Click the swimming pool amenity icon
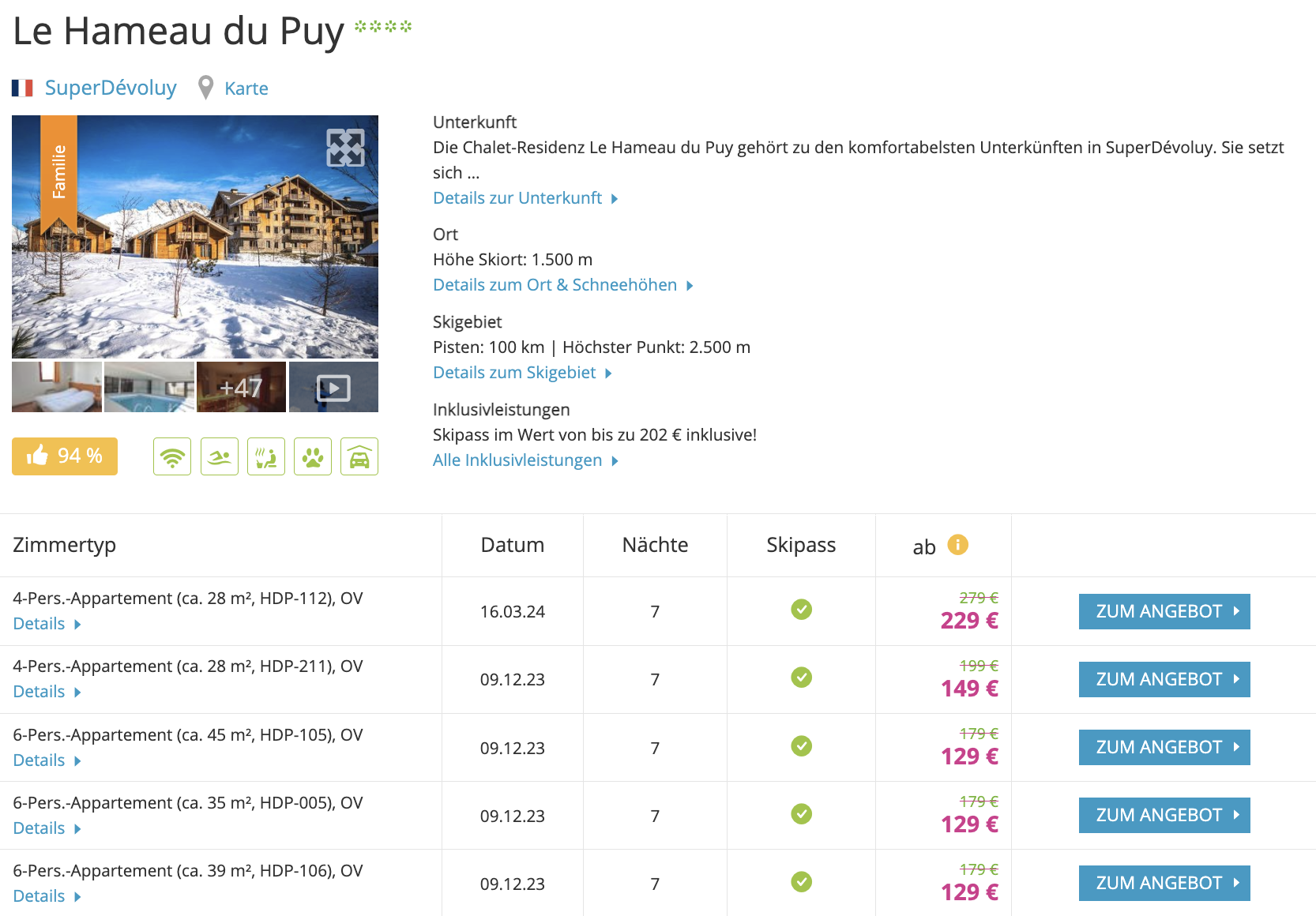This screenshot has width=1316, height=916. (x=220, y=456)
